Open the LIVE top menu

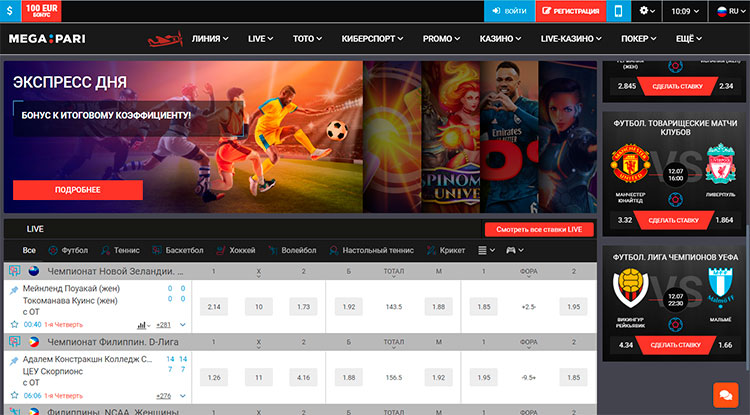pos(260,39)
